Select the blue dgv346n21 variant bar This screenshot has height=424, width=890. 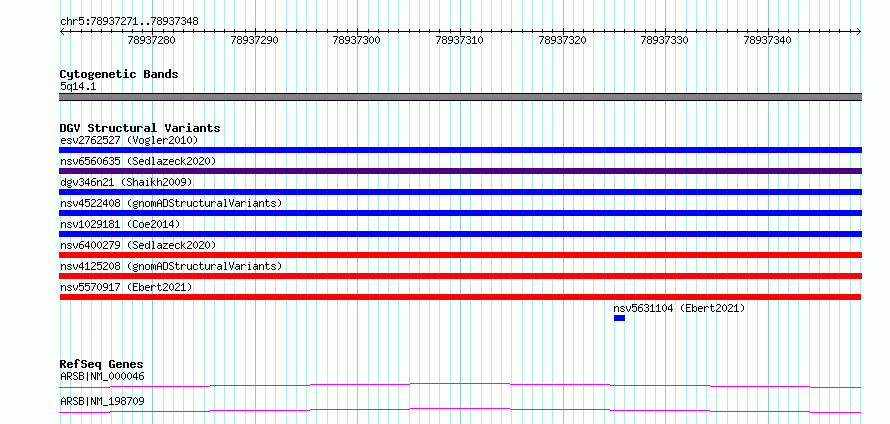460,192
